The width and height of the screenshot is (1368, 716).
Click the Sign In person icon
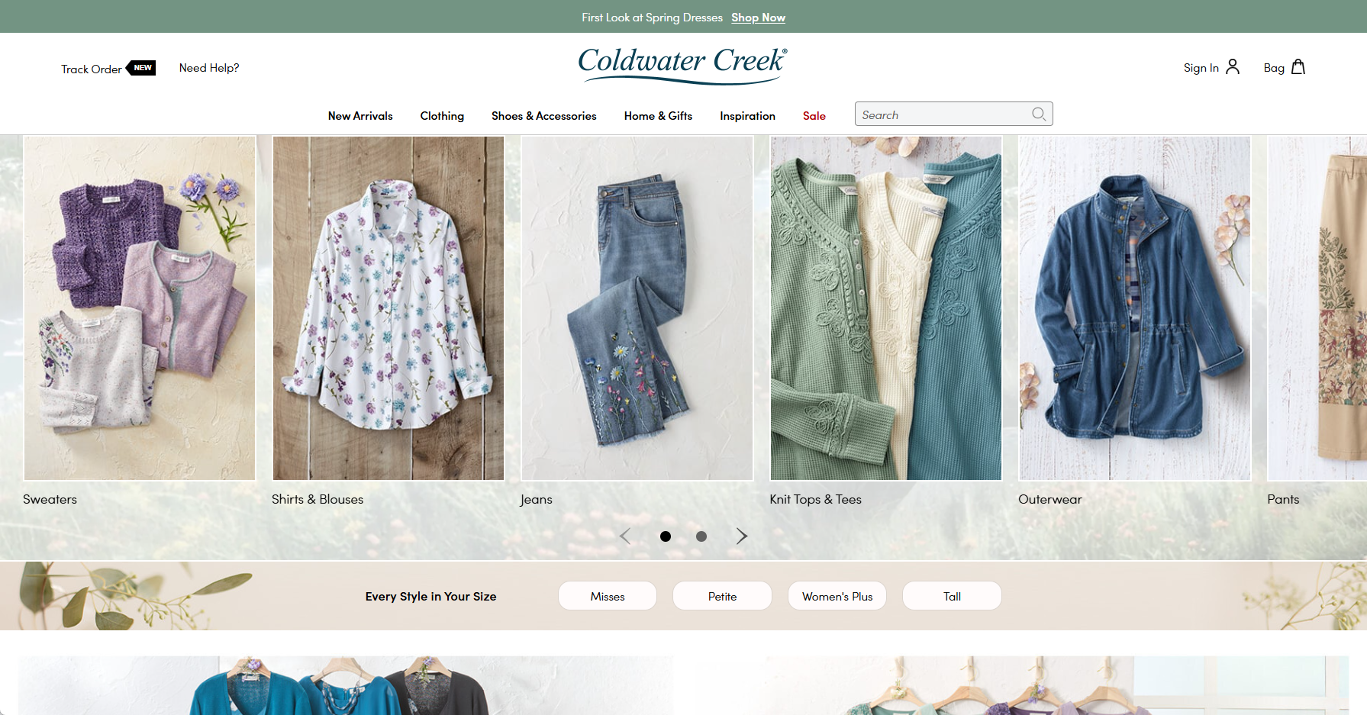tap(1232, 67)
